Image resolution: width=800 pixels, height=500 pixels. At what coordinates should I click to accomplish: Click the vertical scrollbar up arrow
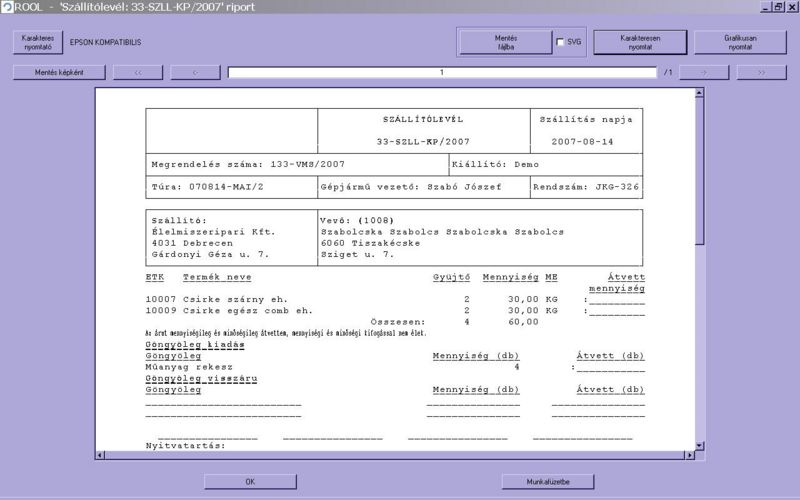[x=700, y=93]
